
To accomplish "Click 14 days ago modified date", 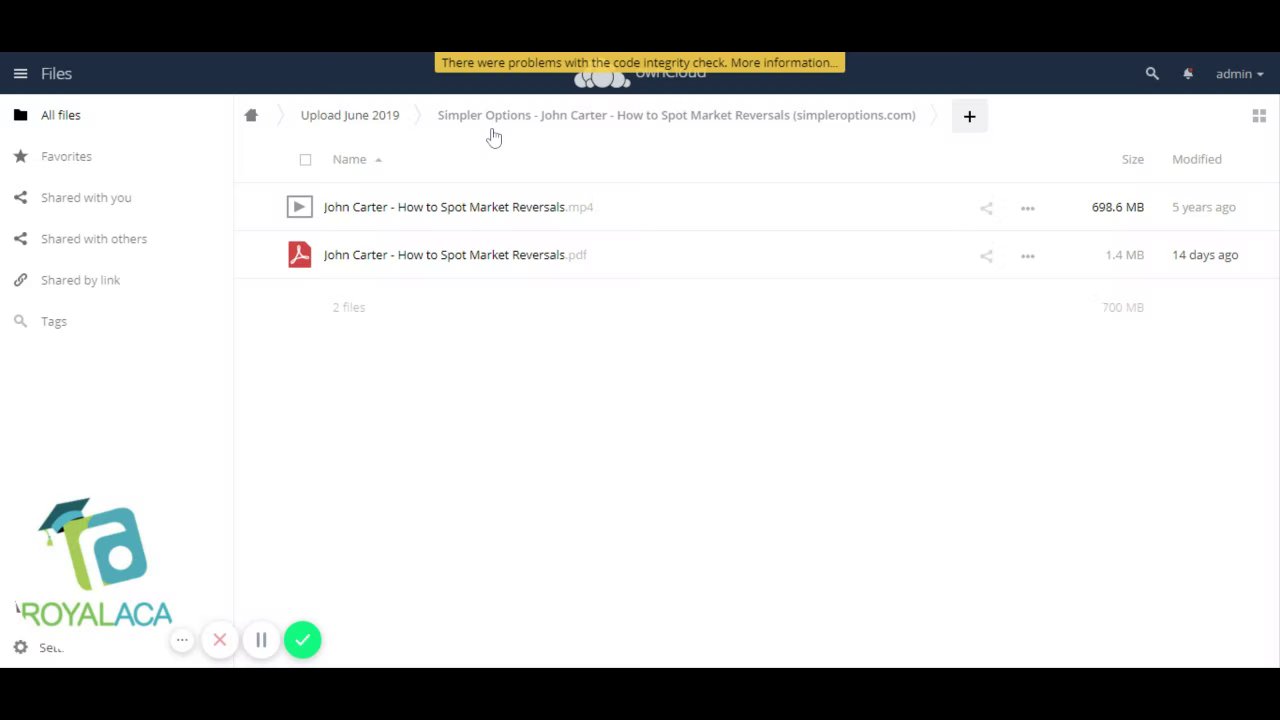I will point(1205,255).
